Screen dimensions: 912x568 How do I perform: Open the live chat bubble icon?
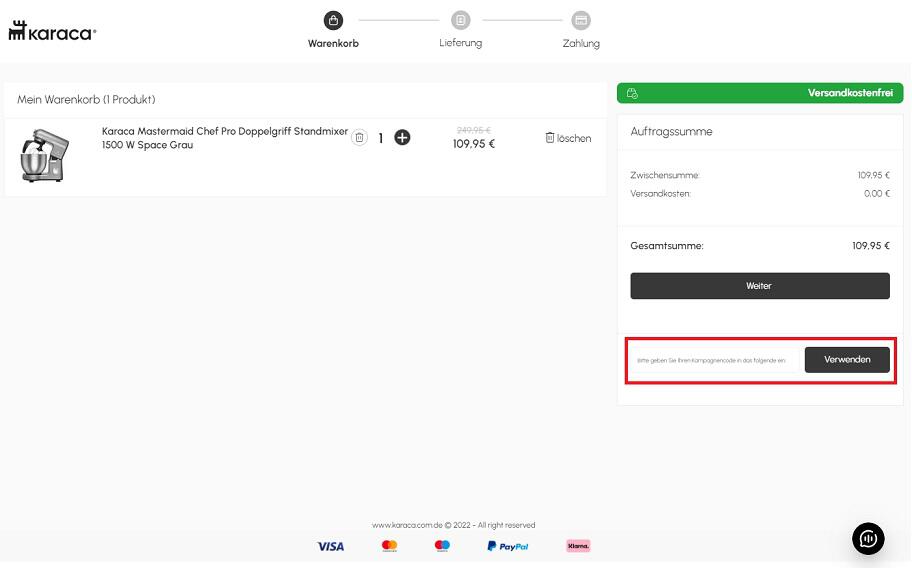(868, 539)
